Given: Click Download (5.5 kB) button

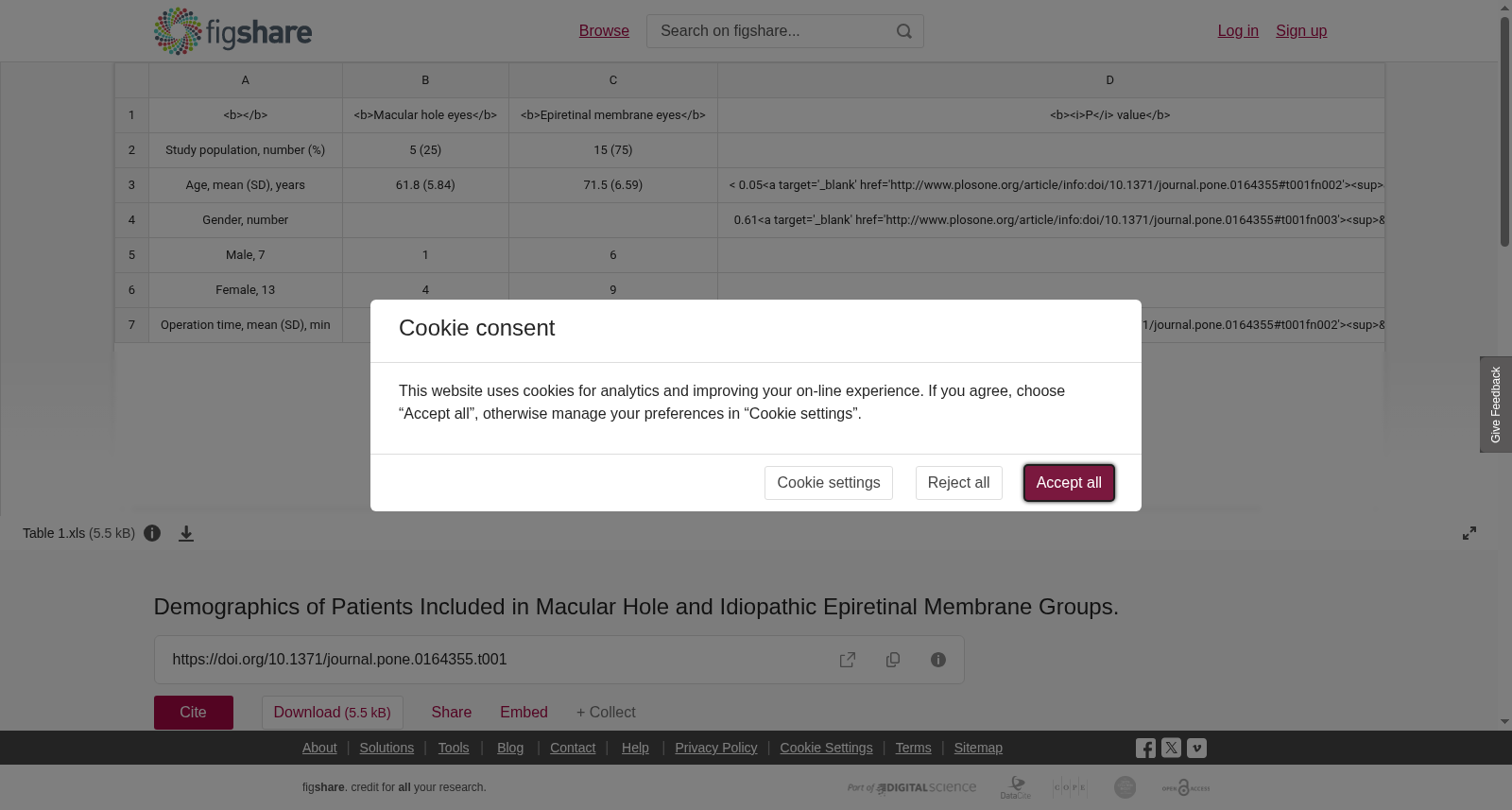Looking at the screenshot, I should point(333,713).
